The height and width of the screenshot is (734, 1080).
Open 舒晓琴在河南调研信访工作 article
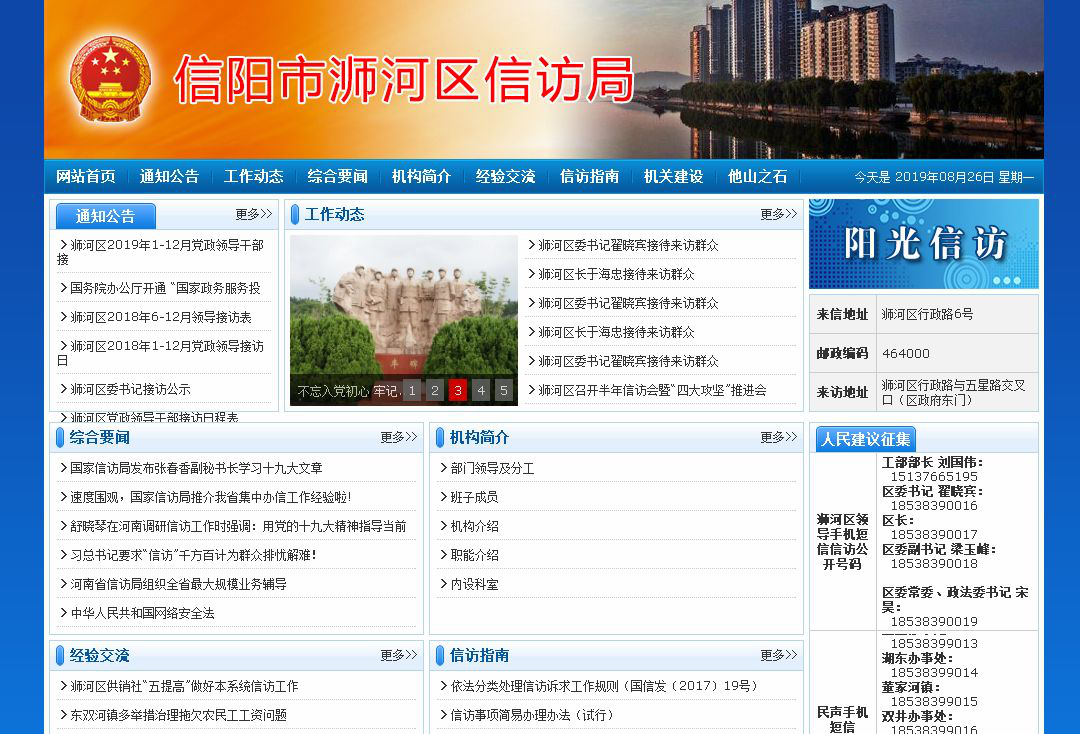point(238,526)
